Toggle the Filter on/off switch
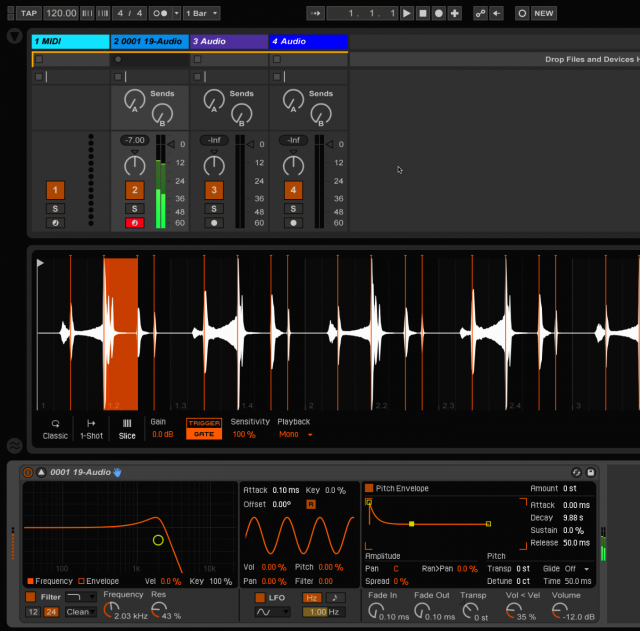The height and width of the screenshot is (631, 640). (30, 596)
